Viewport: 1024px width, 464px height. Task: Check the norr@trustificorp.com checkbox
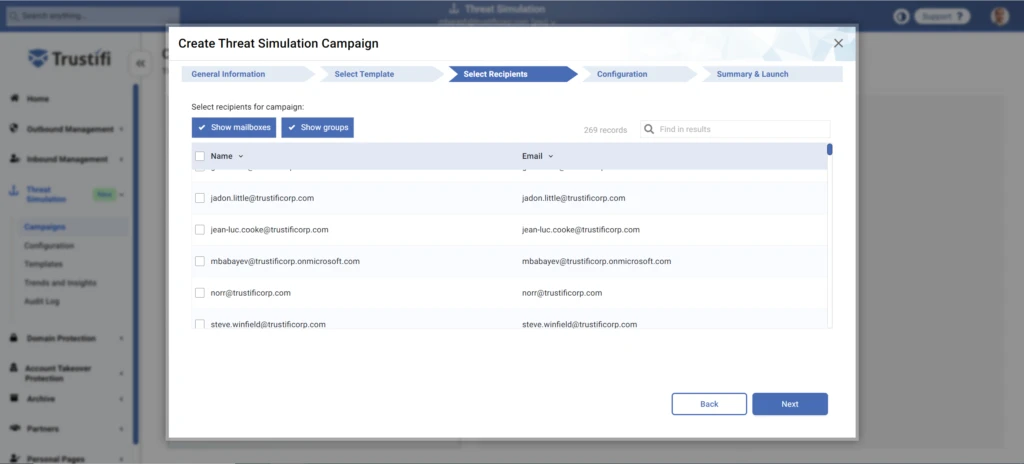200,293
